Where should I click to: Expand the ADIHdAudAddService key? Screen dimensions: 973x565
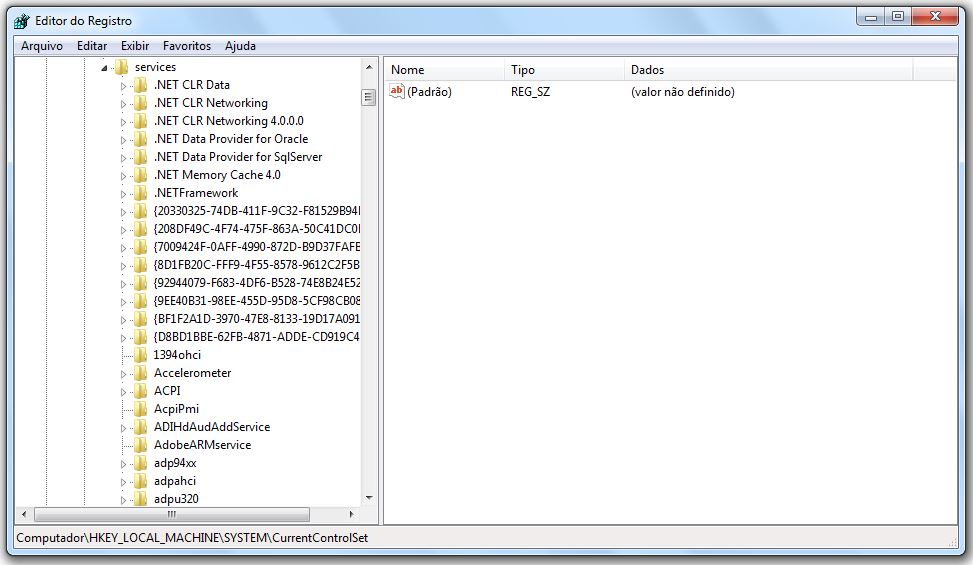coord(124,428)
